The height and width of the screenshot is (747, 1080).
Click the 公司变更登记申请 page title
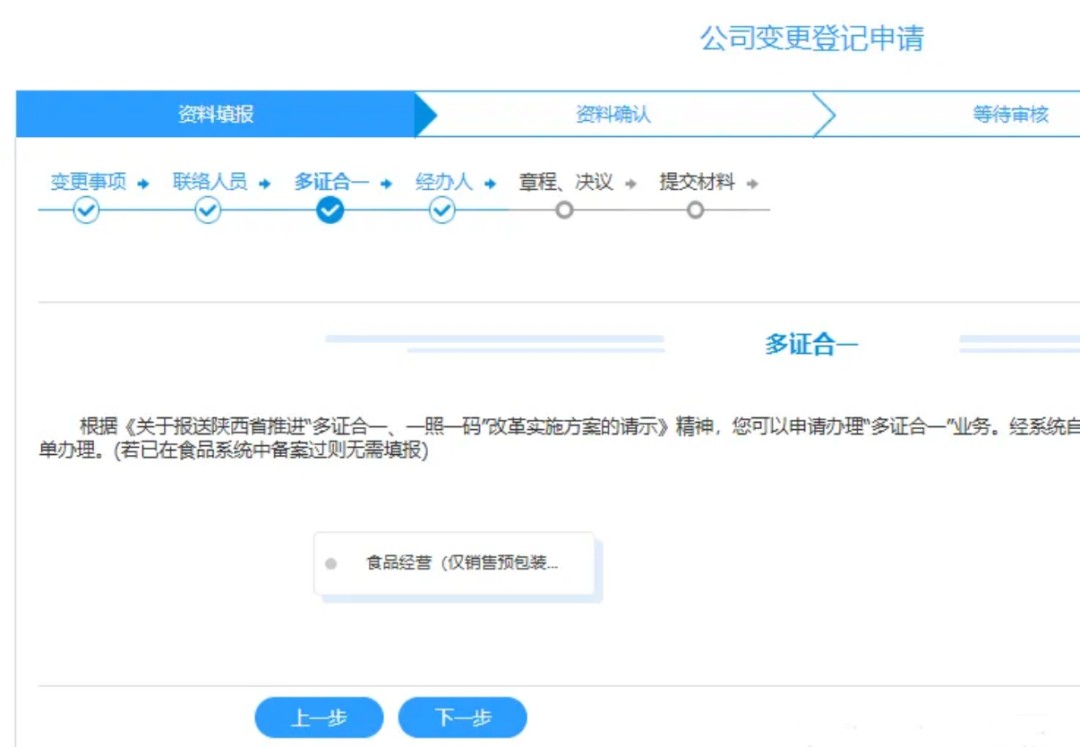[812, 39]
